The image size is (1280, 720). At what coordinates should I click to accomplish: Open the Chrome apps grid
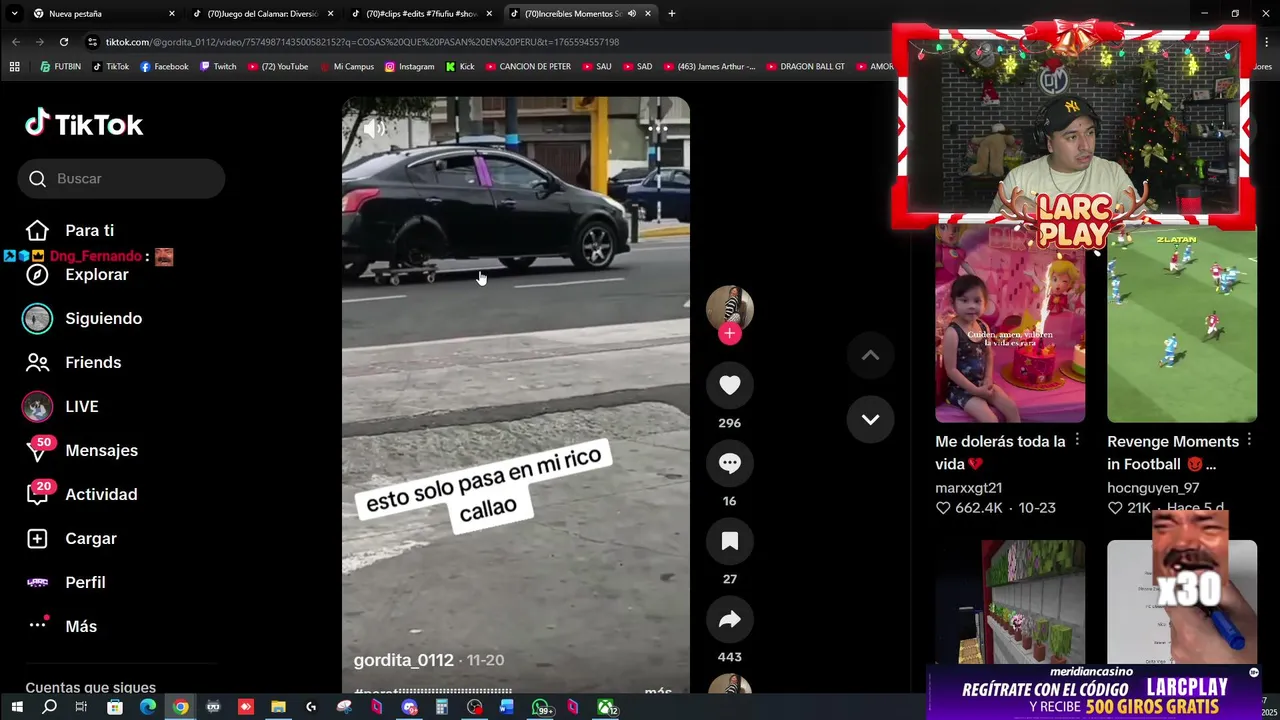14,67
